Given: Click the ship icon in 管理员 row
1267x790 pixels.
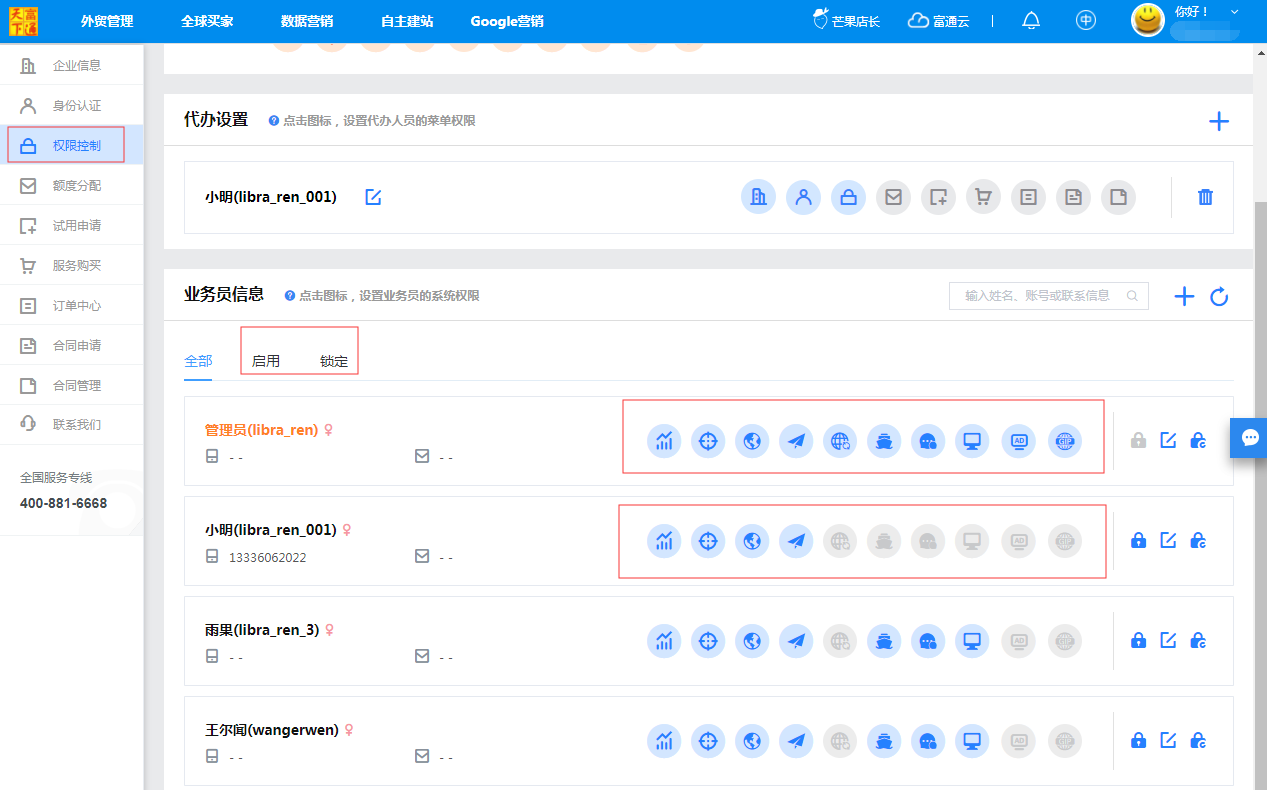Looking at the screenshot, I should (884, 440).
